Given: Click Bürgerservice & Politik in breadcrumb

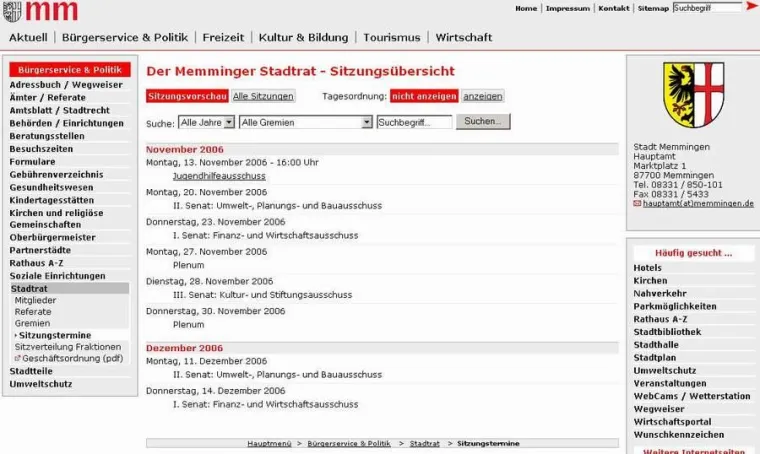Looking at the screenshot, I should point(349,443).
